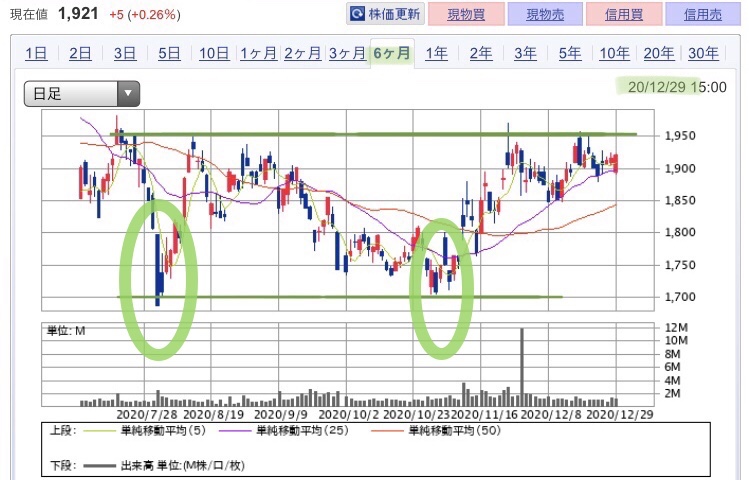Click the 2020/10/23 date label

coord(417,414)
